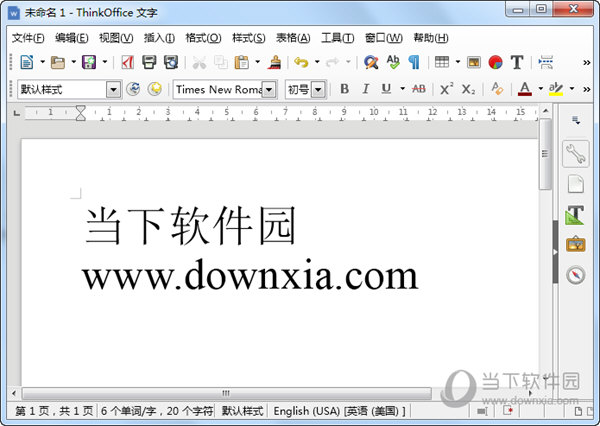Toggle Bold formatting
Screen dimensions: 600x426
click(344, 89)
